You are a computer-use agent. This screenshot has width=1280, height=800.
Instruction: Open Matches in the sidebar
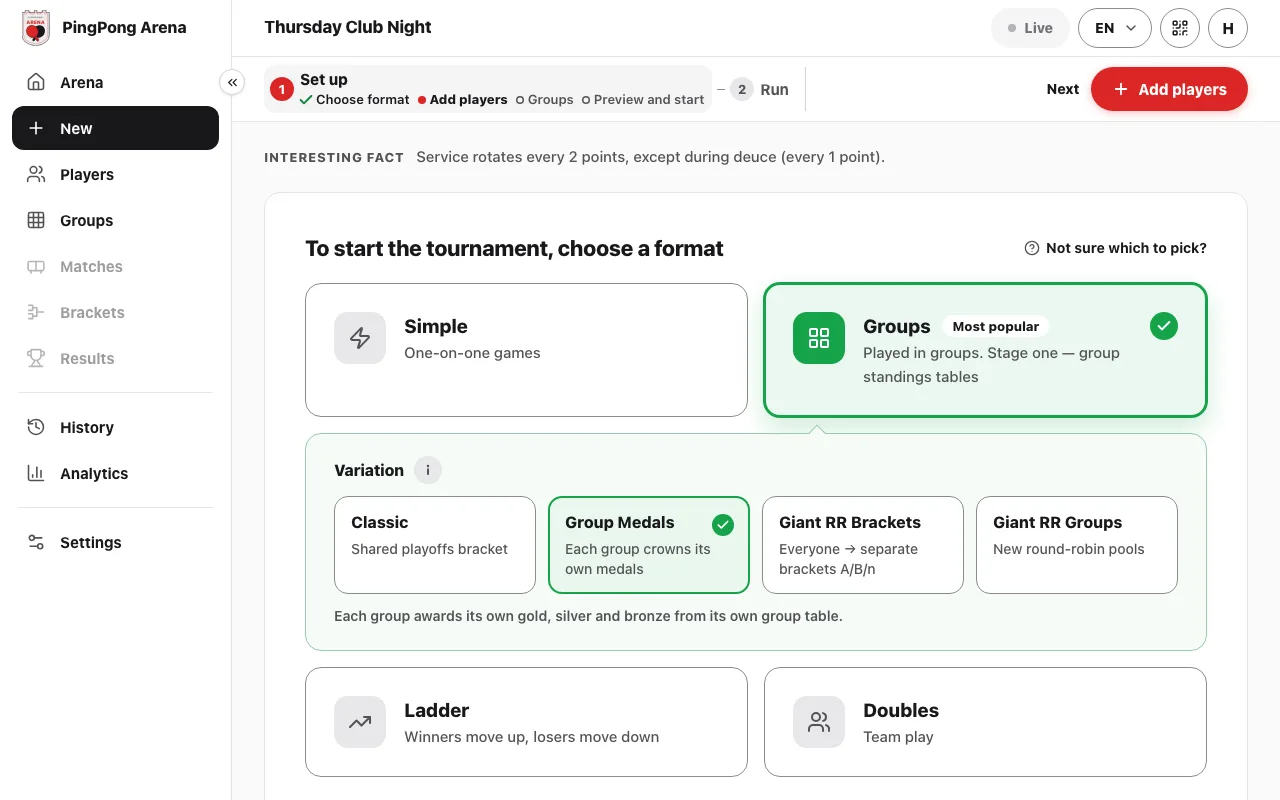click(x=115, y=266)
